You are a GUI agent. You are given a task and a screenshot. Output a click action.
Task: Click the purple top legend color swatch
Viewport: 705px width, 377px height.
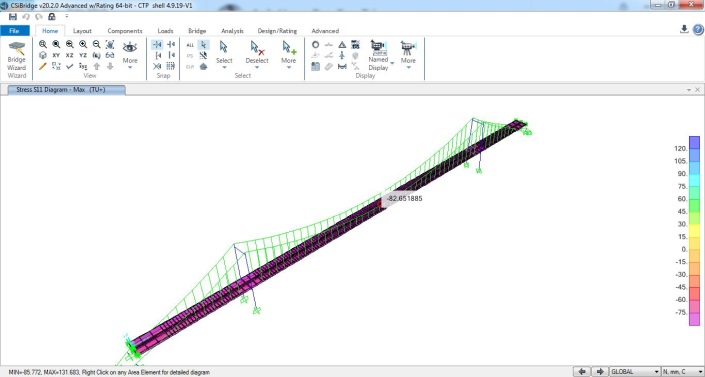(694, 143)
